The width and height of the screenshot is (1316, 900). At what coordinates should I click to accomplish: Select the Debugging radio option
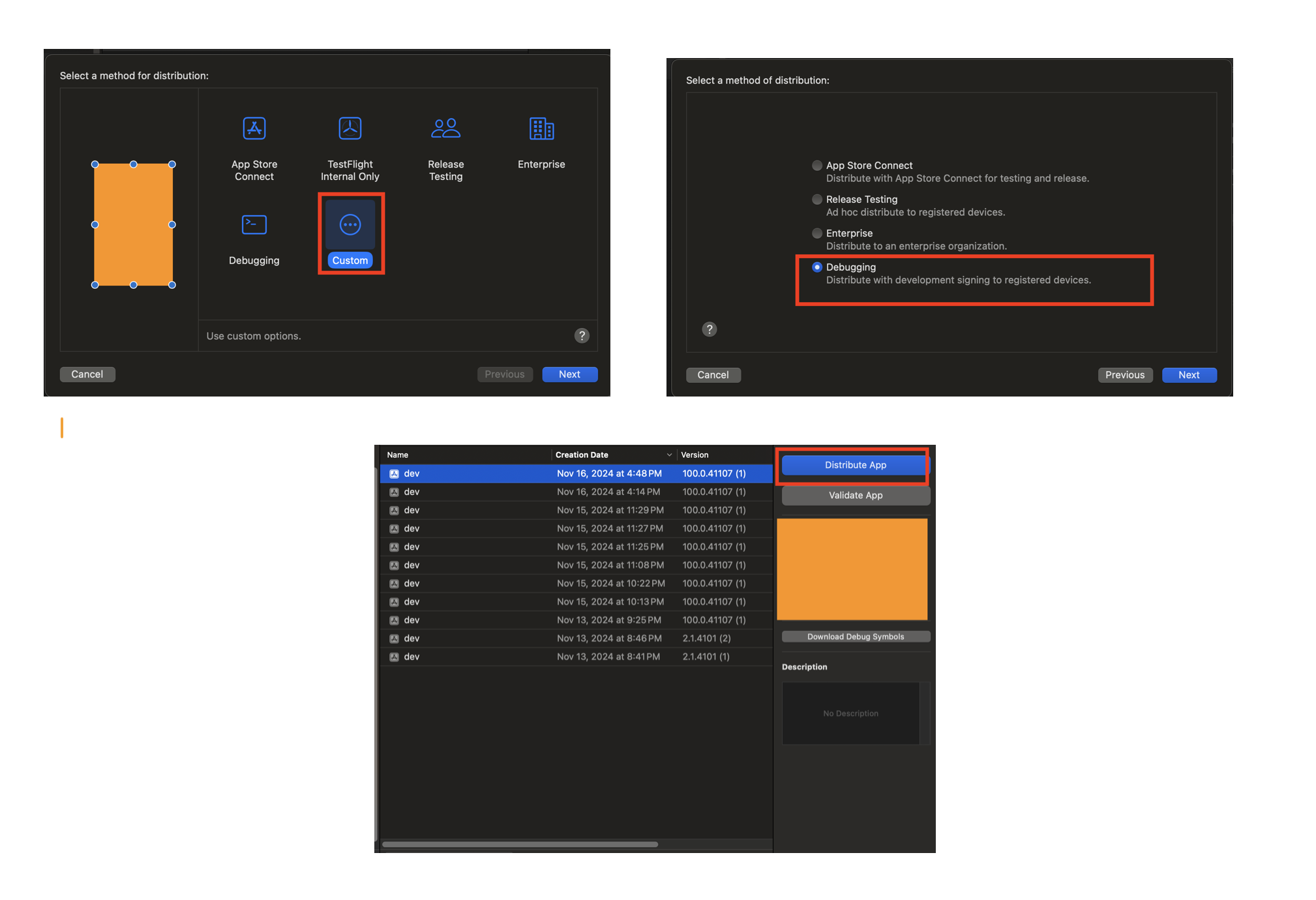tap(816, 267)
